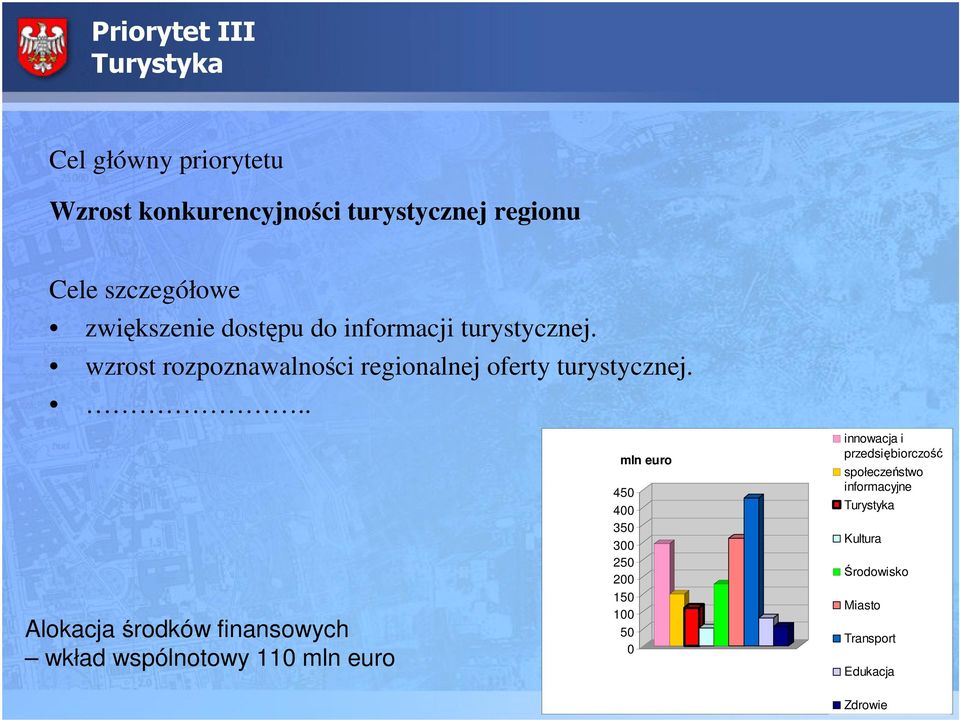960x720 pixels.
Task: Click 'Alokacja środków finansowych' text
Action: [187, 629]
